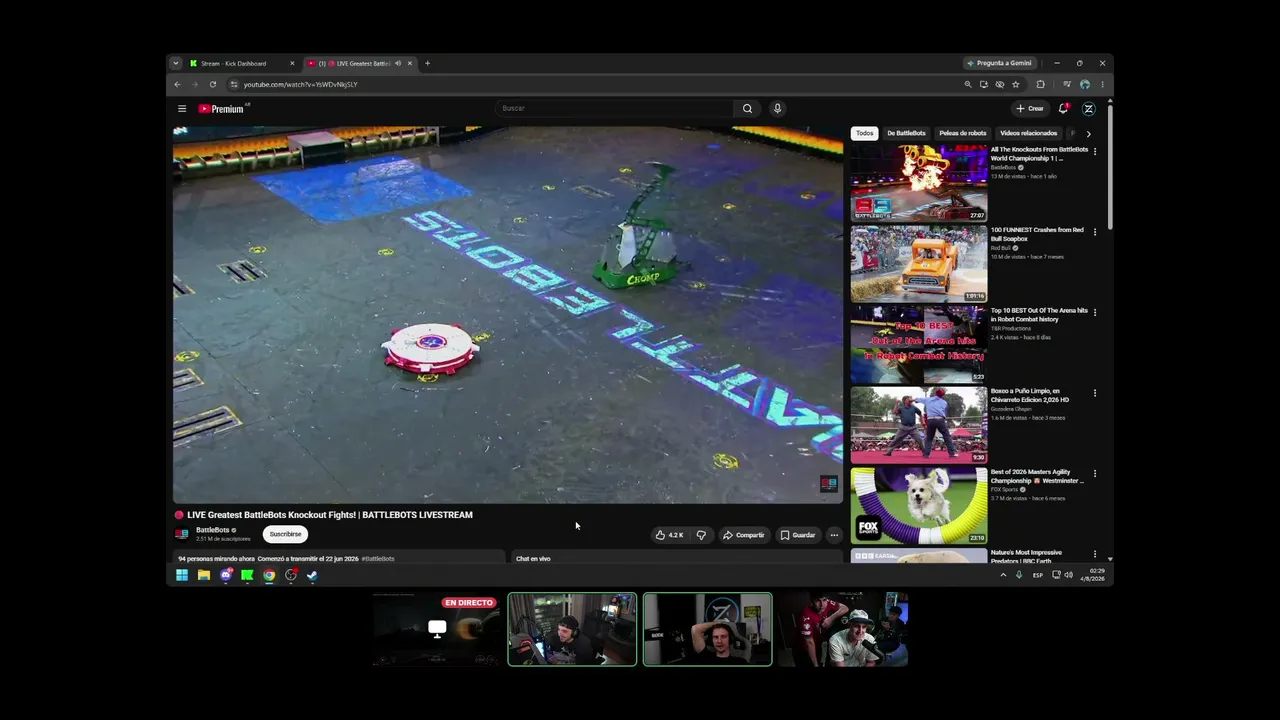Click the zoom magnifier in address bar
The image size is (1280, 720).
tap(968, 84)
